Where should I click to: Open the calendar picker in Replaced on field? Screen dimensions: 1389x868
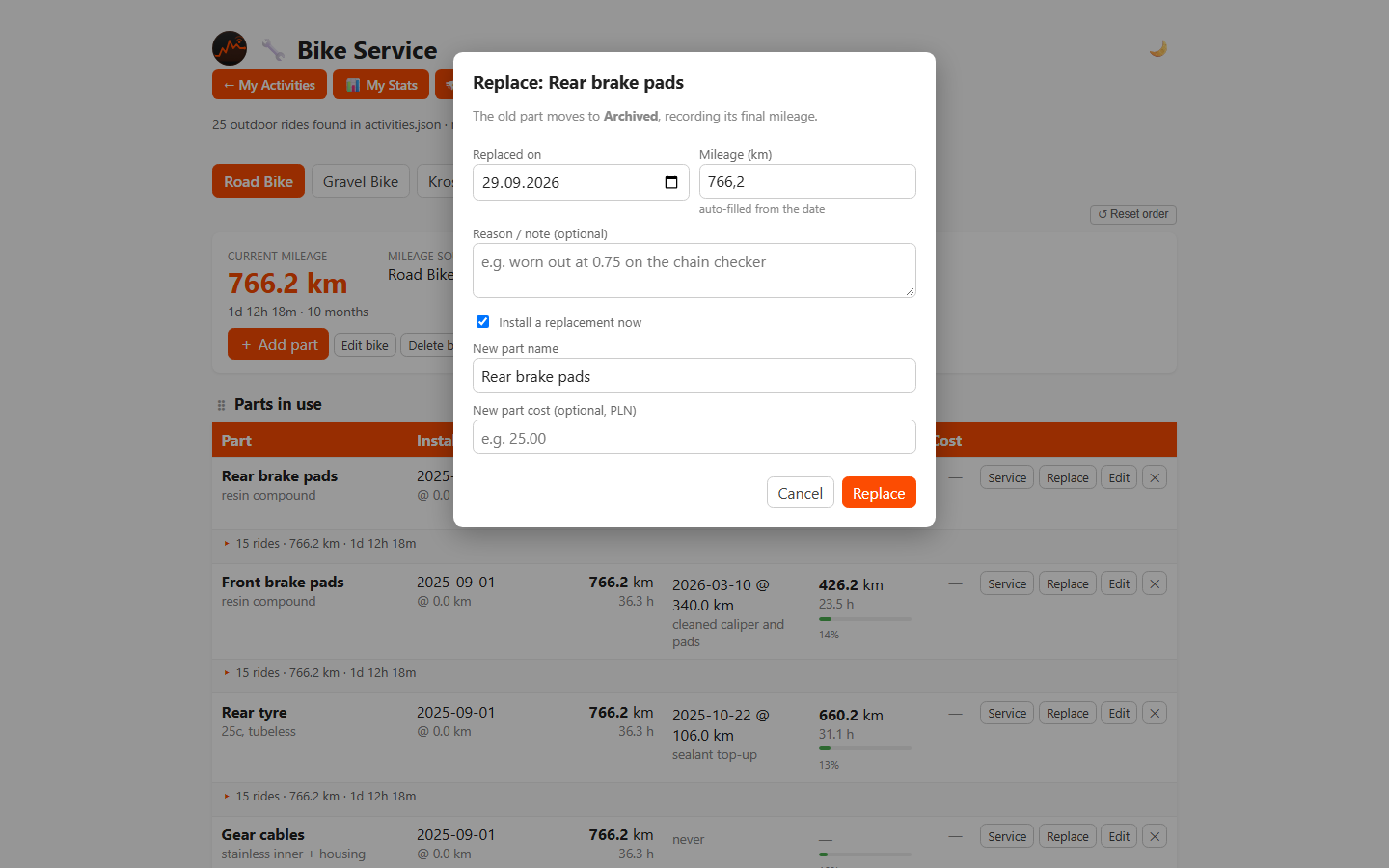coord(671,182)
